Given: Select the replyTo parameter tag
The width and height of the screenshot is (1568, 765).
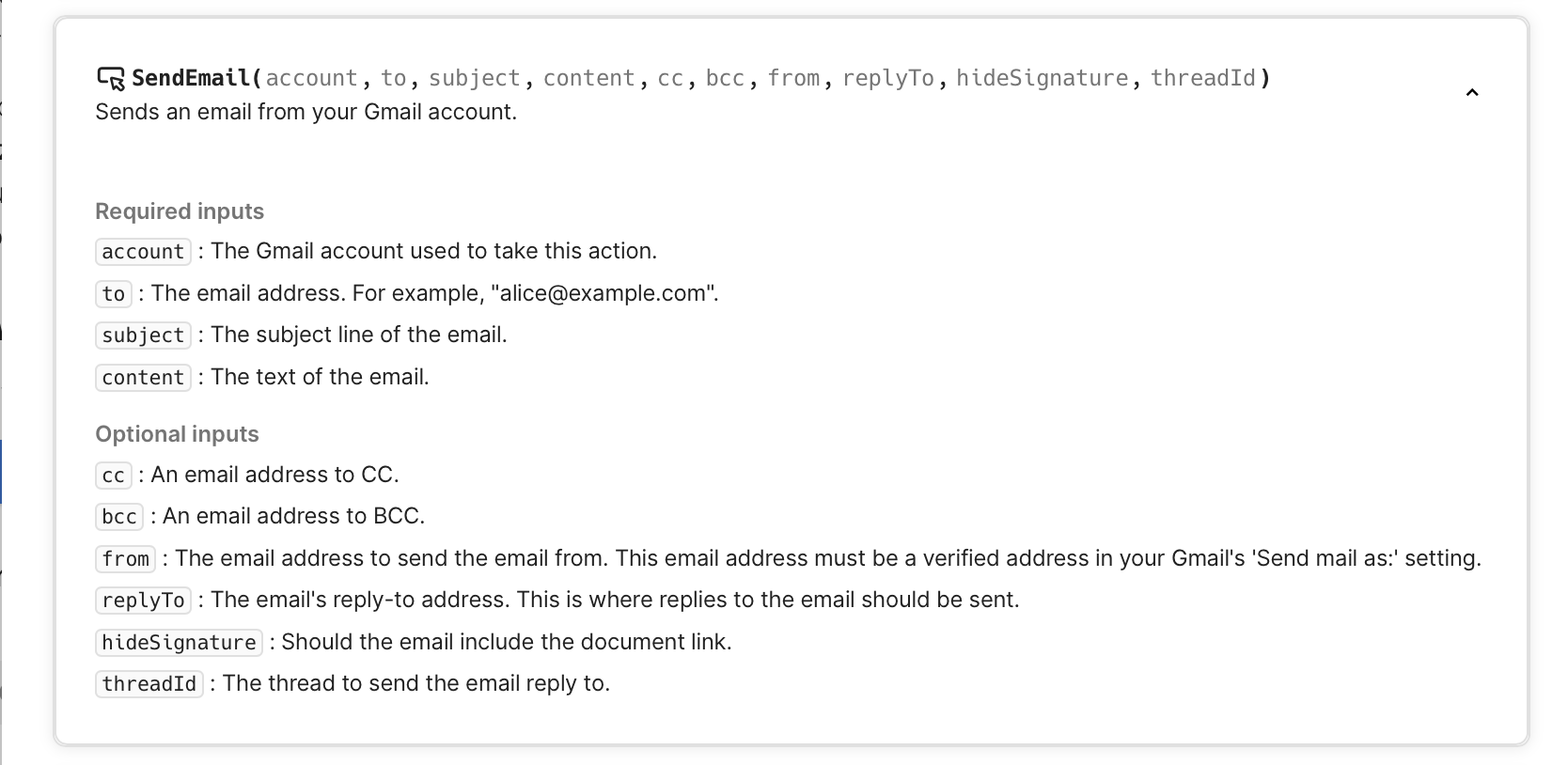Looking at the screenshot, I should point(143,601).
